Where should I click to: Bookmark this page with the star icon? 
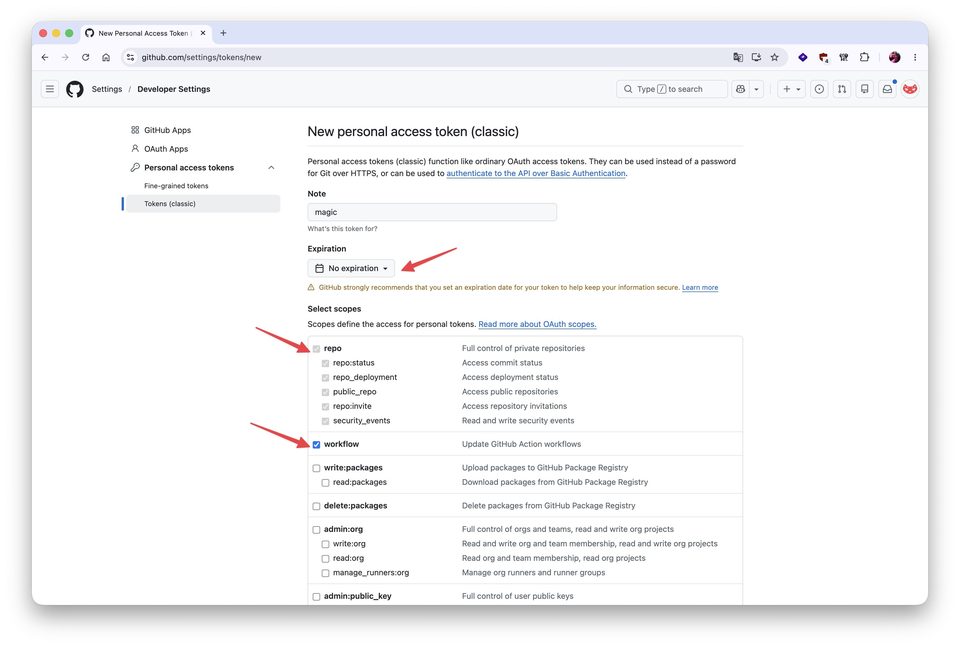pyautogui.click(x=774, y=58)
